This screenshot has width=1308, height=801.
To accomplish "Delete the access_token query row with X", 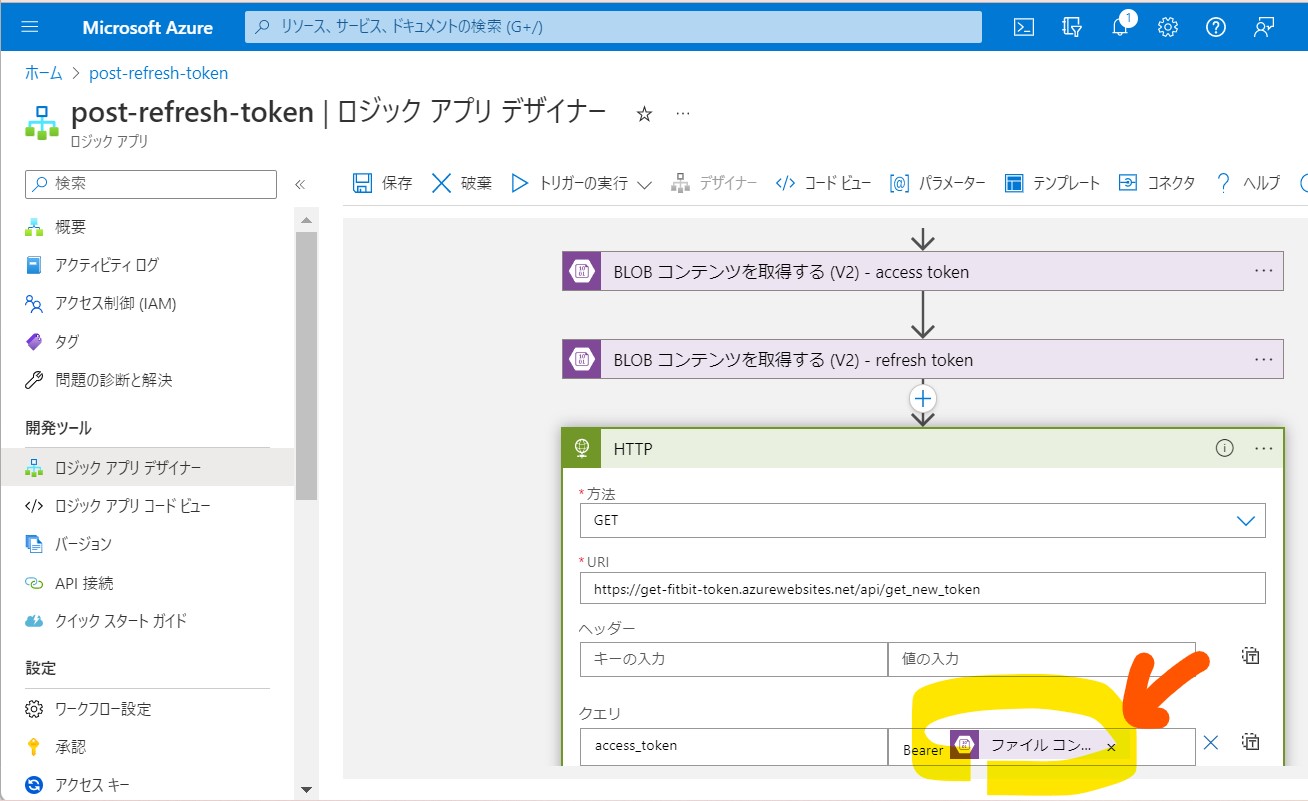I will 1210,742.
